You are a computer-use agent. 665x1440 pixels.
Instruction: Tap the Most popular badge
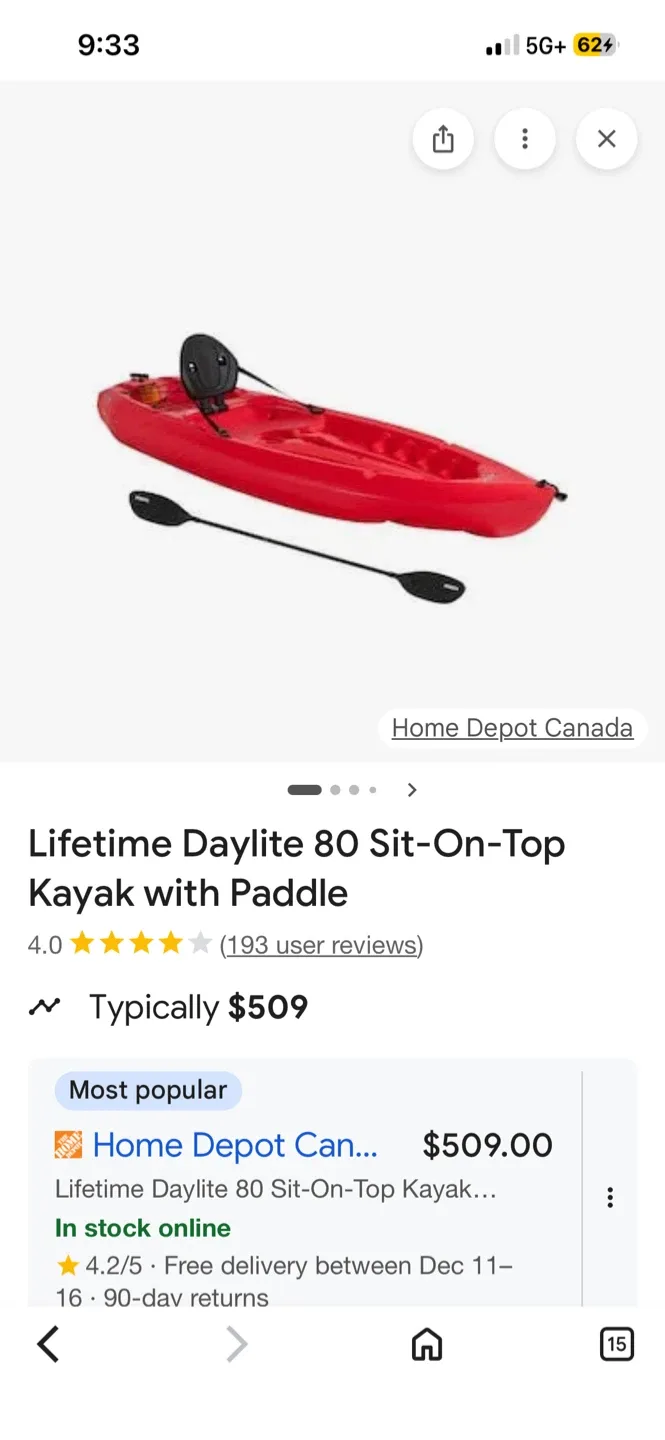pos(148,1090)
